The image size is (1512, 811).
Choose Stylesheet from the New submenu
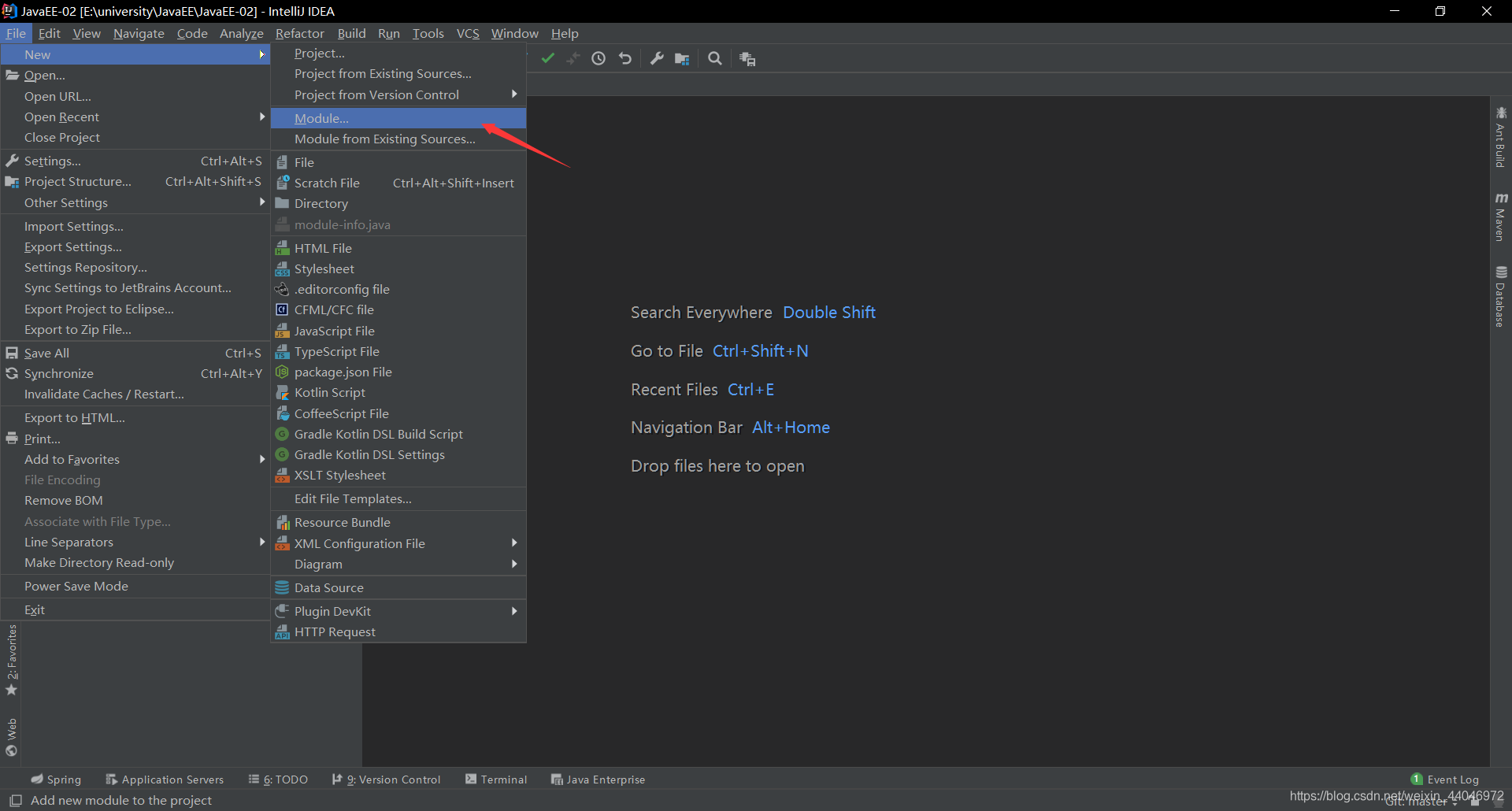point(398,268)
